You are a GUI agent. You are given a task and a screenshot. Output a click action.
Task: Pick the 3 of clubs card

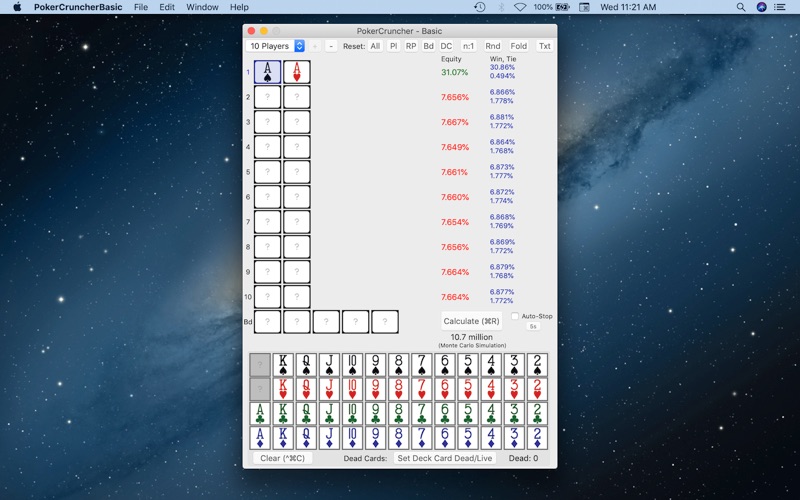[514, 414]
